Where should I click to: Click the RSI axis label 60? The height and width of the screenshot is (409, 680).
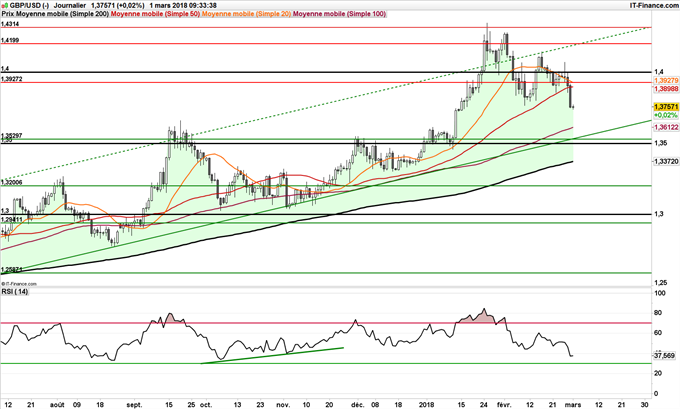click(658, 333)
